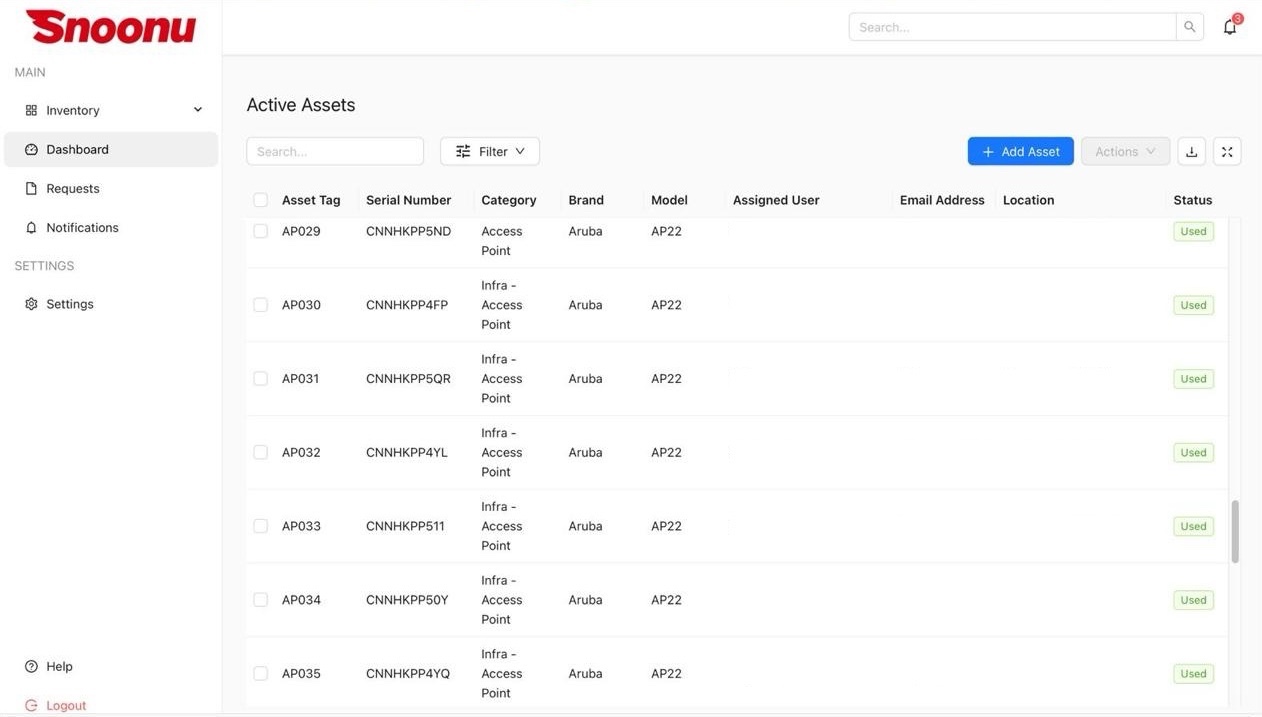Open the Dashboard page

click(77, 149)
